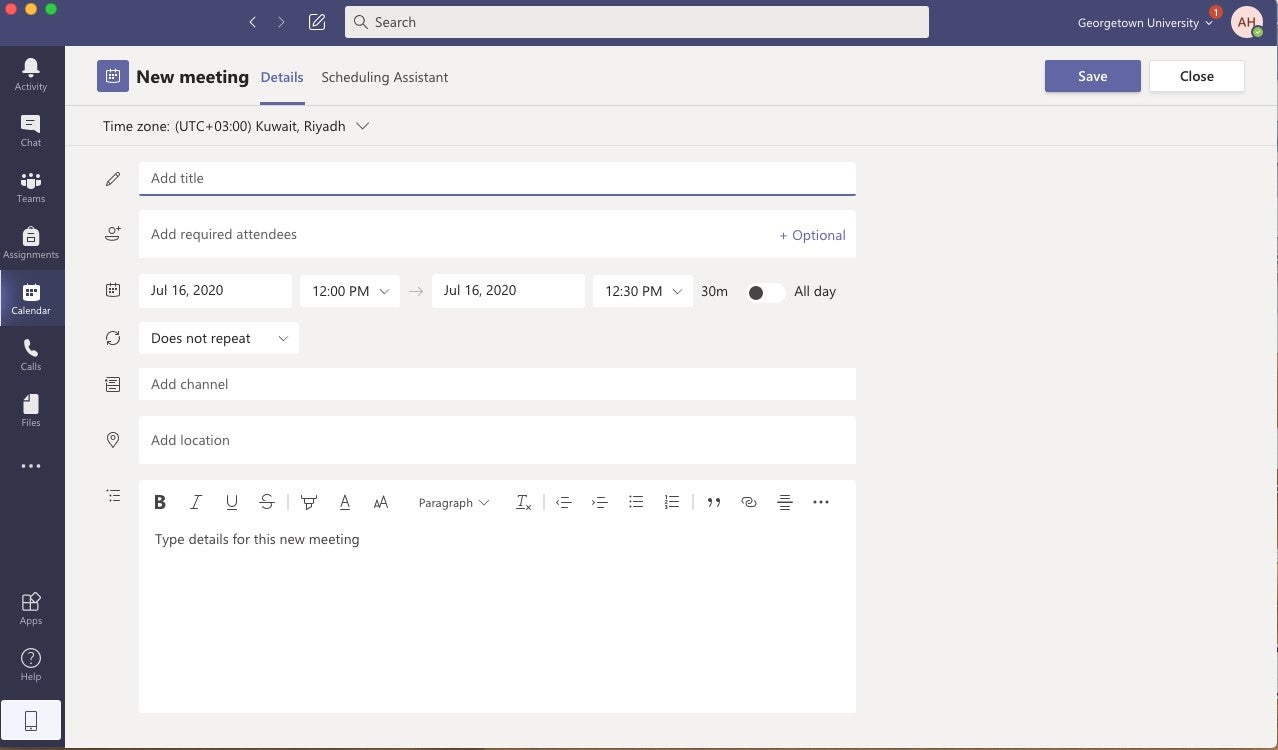Open the Paragraph style dropdown
This screenshot has width=1278, height=750.
(453, 502)
